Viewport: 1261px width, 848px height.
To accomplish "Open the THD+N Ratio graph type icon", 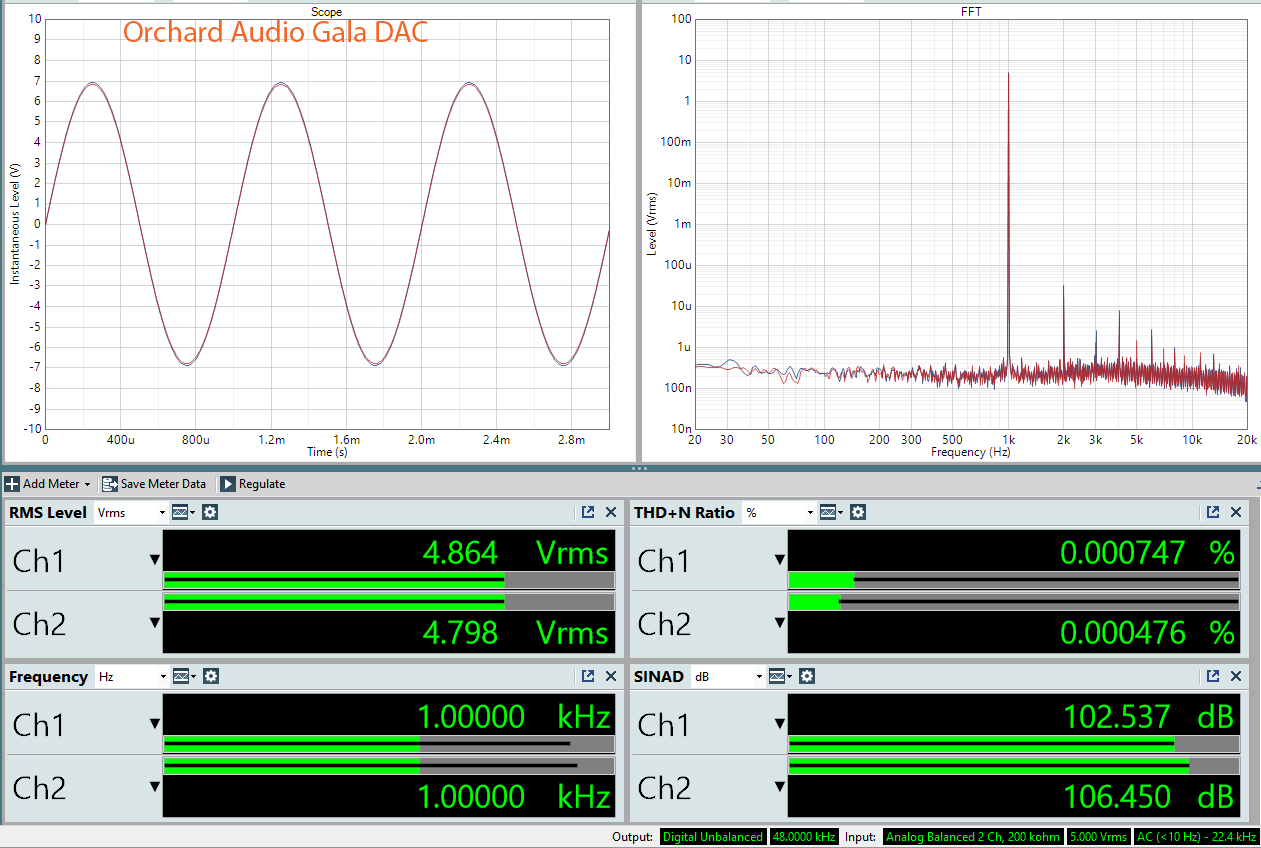I will point(830,513).
